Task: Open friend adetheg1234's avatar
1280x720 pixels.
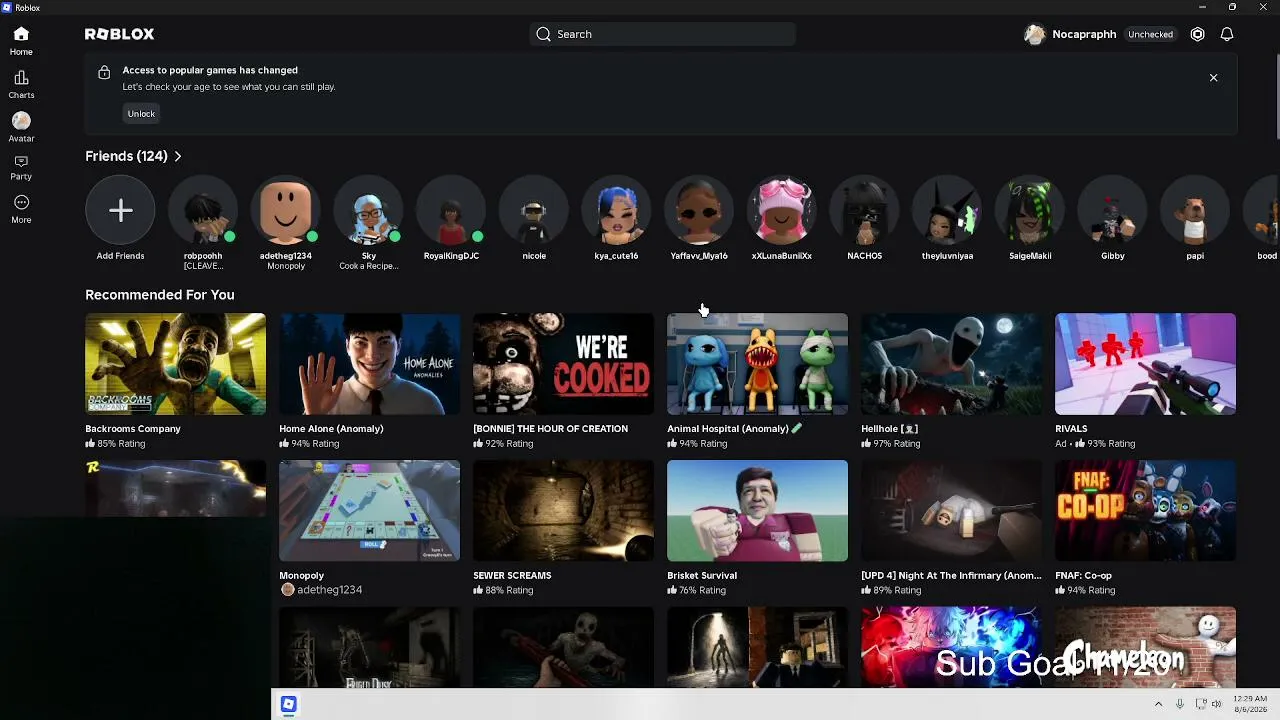Action: (286, 210)
